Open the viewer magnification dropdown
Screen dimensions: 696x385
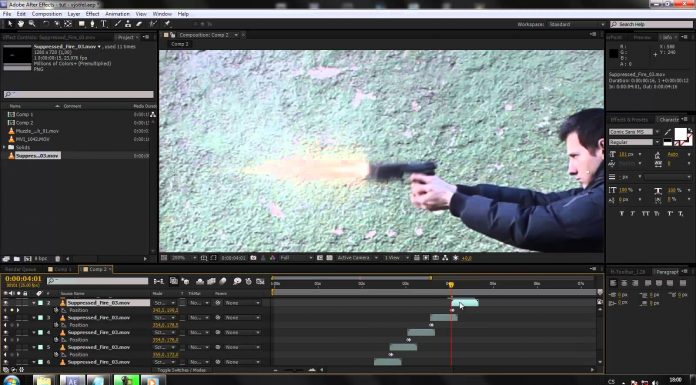[184, 258]
